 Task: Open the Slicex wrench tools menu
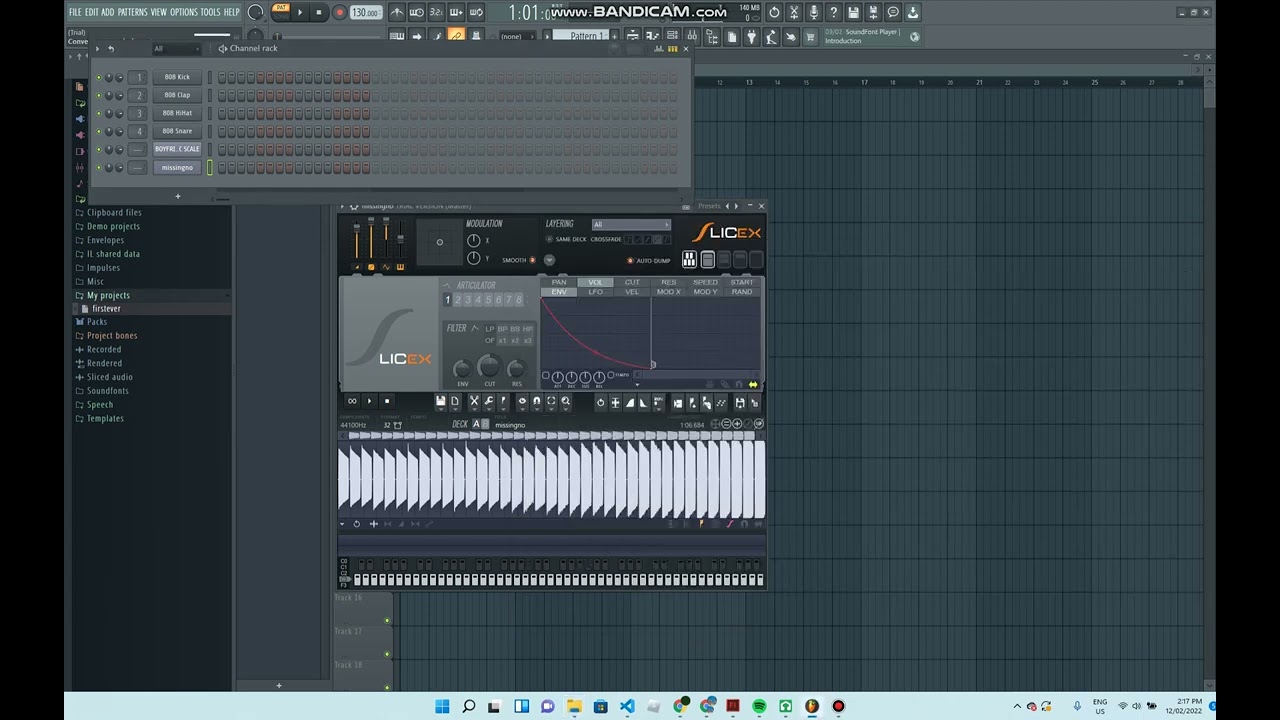(489, 401)
